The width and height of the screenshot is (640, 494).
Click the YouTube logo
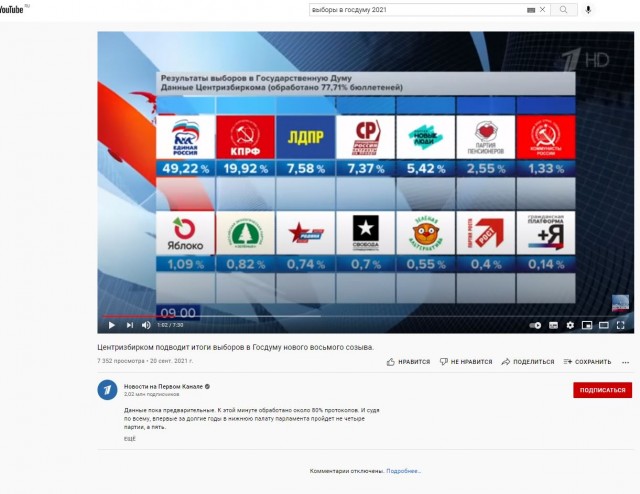[x=11, y=9]
